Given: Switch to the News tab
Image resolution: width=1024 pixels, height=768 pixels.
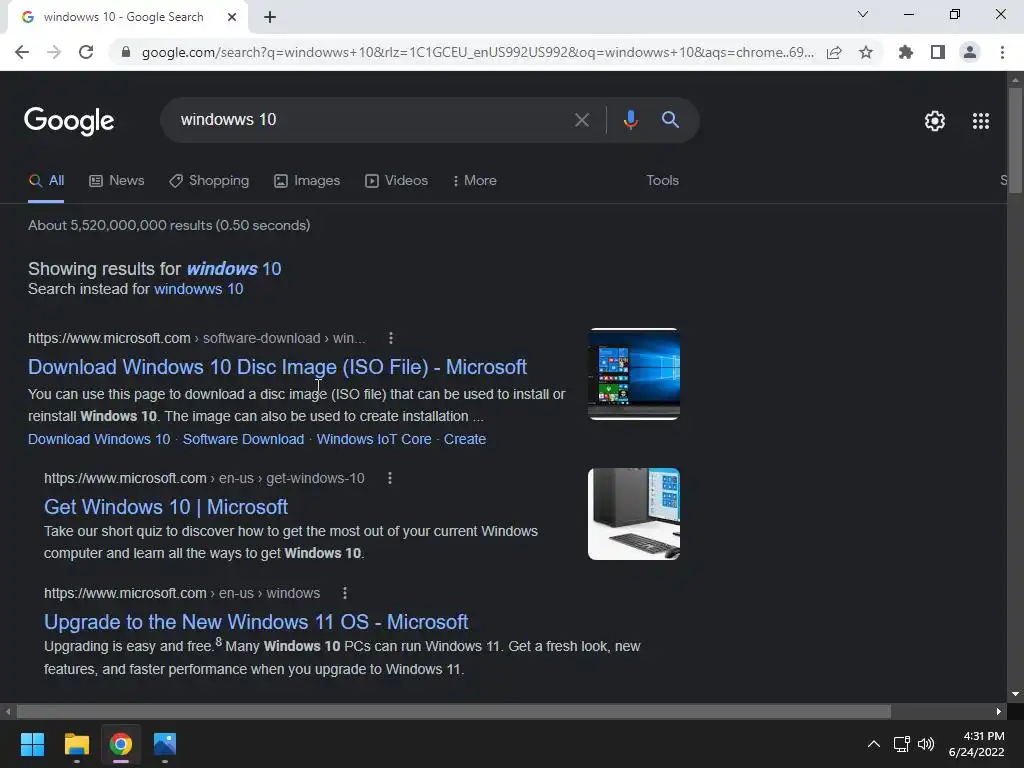Looking at the screenshot, I should [117, 181].
